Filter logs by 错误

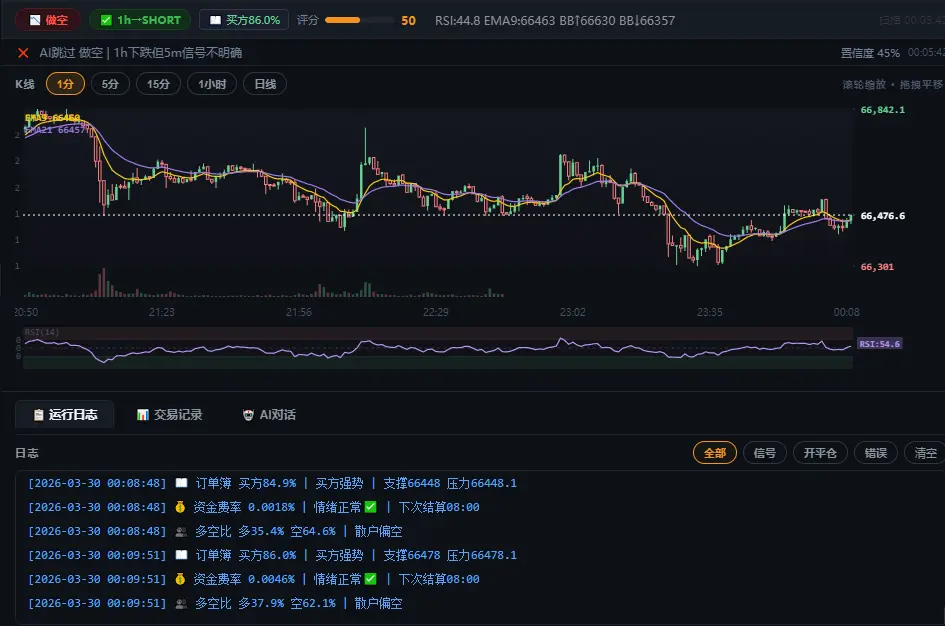pyautogui.click(x=876, y=453)
